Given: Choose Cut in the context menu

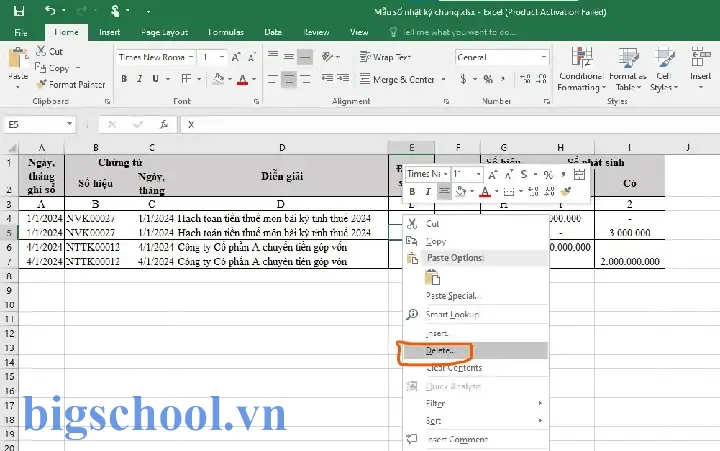Looking at the screenshot, I should pos(476,224).
